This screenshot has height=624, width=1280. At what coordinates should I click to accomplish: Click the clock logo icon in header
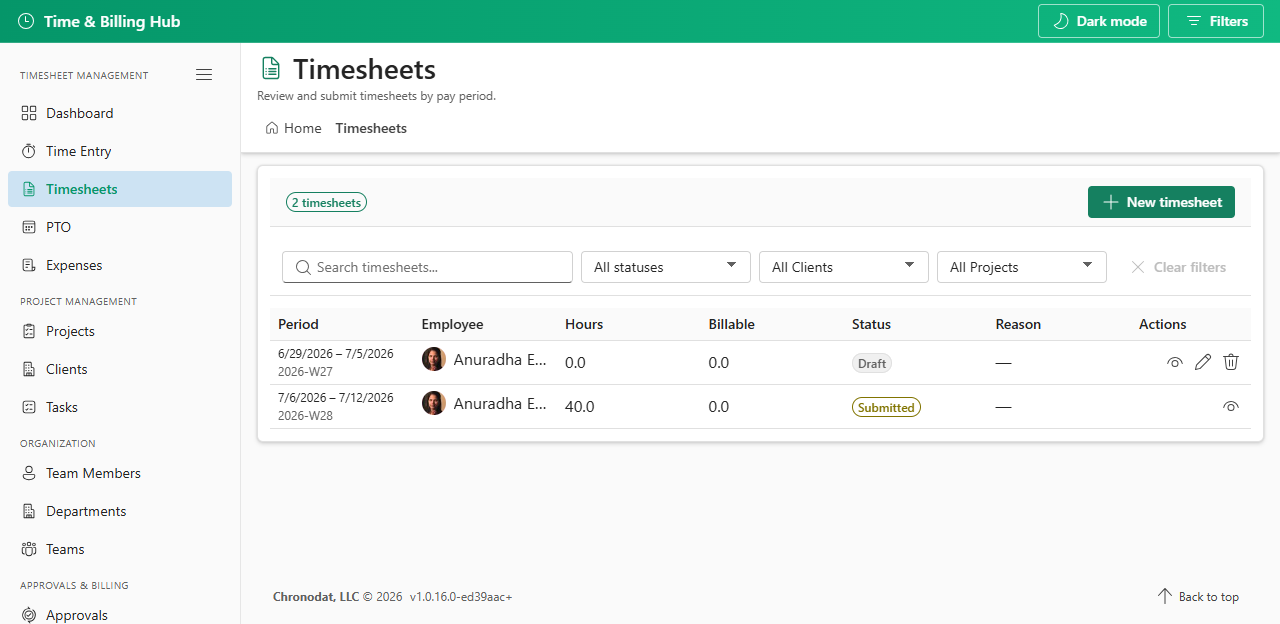tap(26, 21)
